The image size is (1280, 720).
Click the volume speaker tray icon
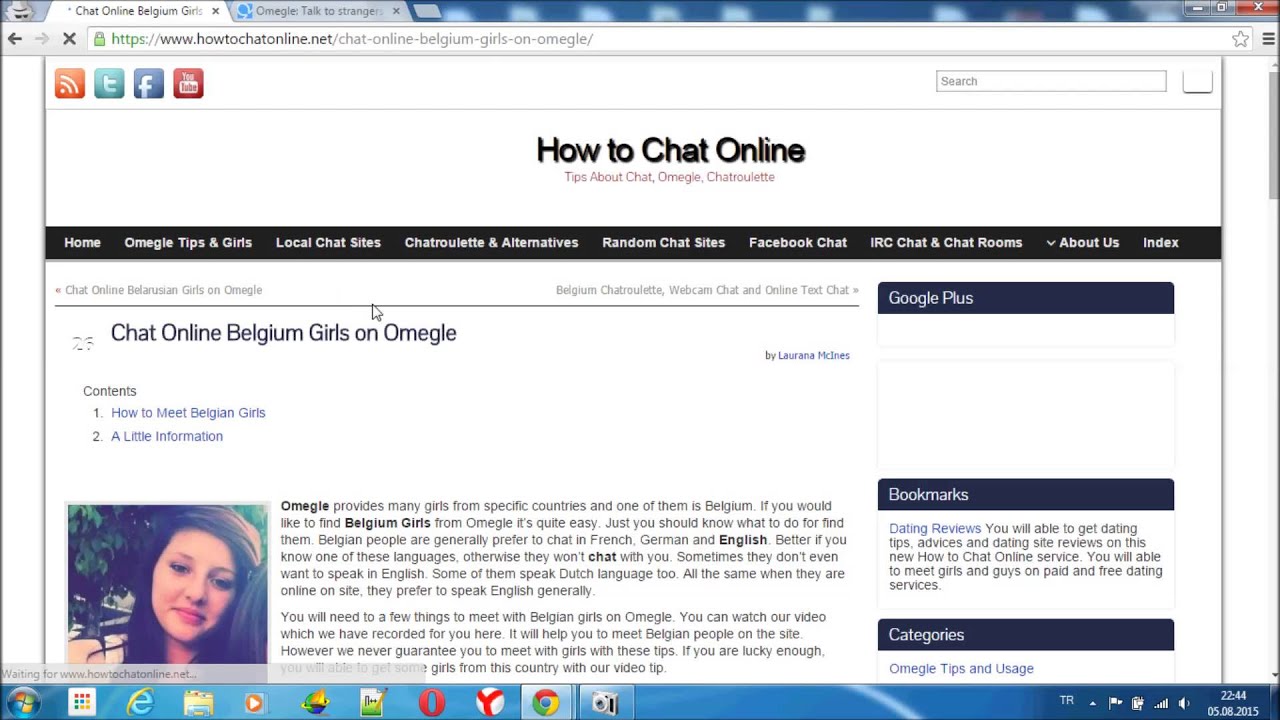1184,703
